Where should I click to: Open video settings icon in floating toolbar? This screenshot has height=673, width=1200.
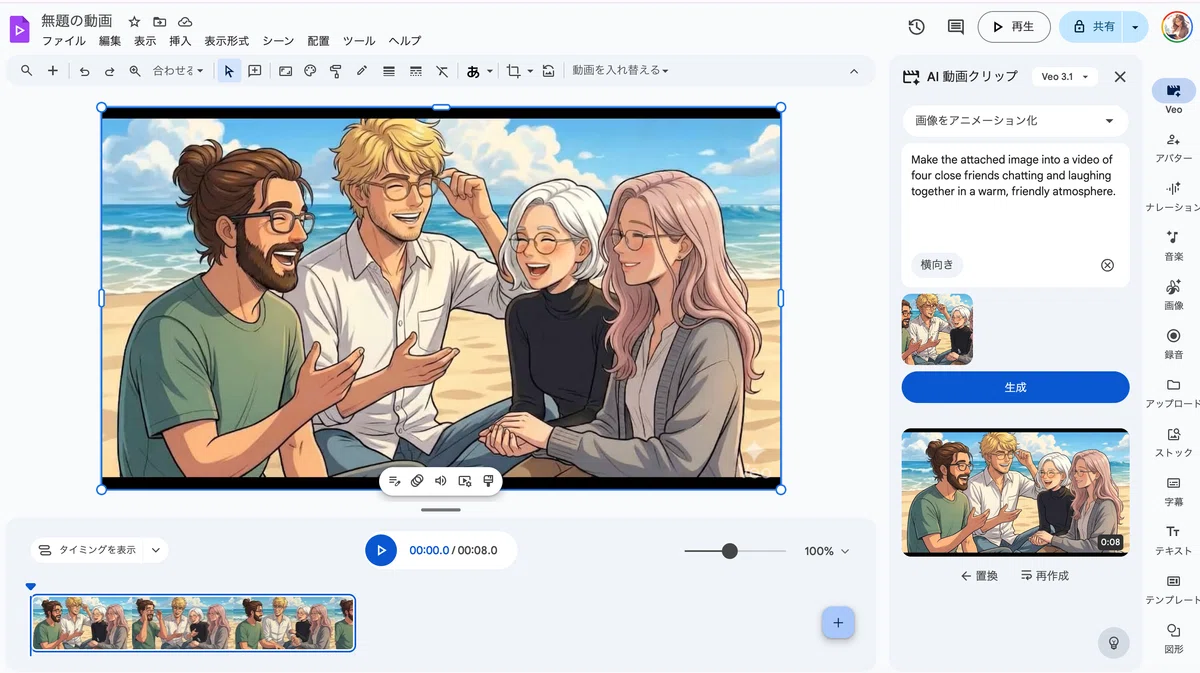465,481
